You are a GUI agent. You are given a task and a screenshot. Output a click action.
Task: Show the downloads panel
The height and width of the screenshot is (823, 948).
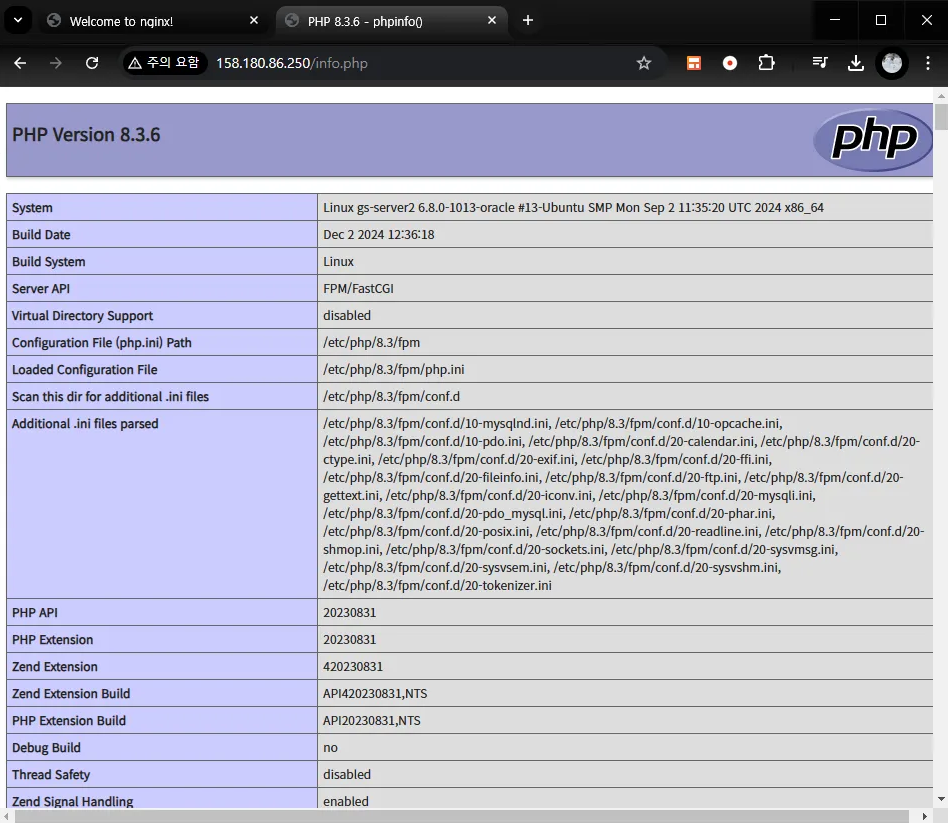[855, 63]
